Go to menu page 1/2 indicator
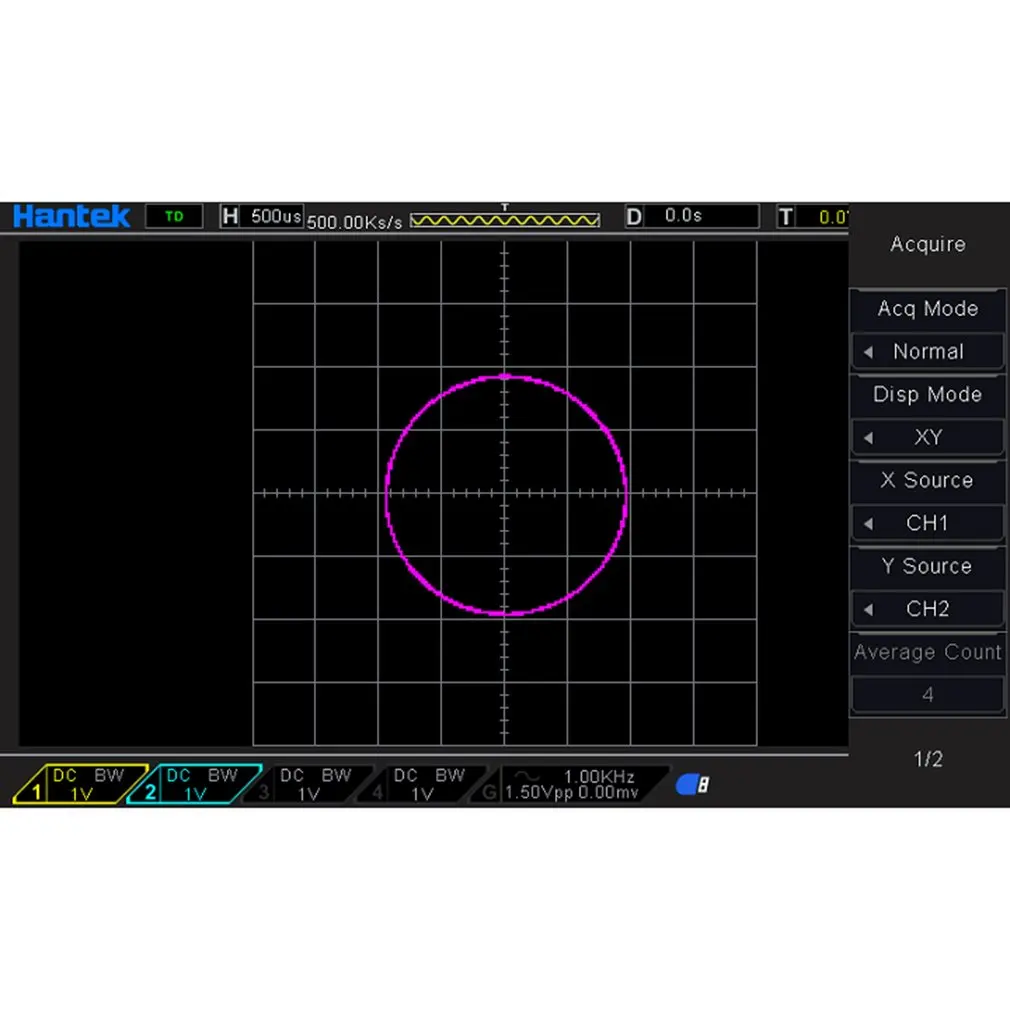The height and width of the screenshot is (1010, 1010). [x=928, y=759]
